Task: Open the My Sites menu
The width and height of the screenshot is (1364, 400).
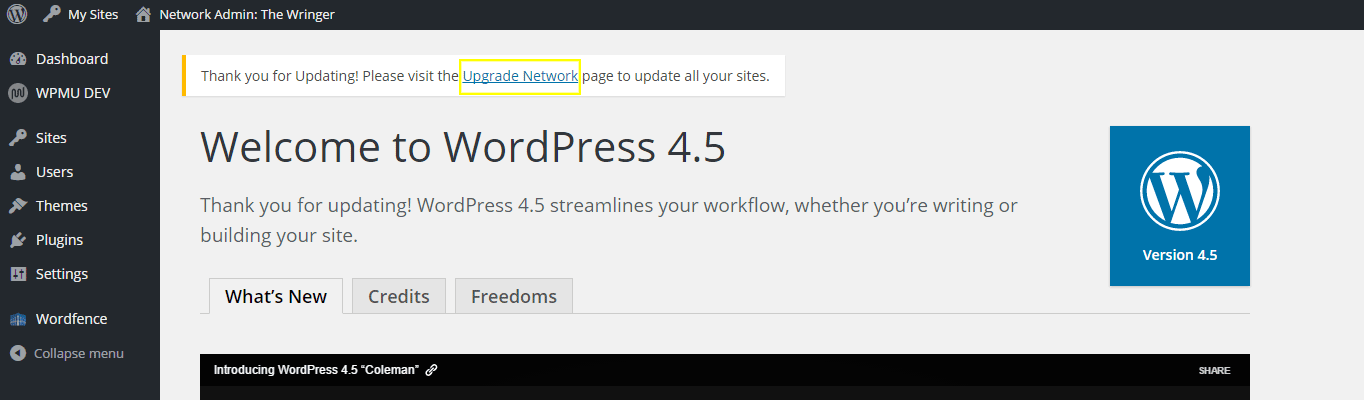Action: pos(92,15)
